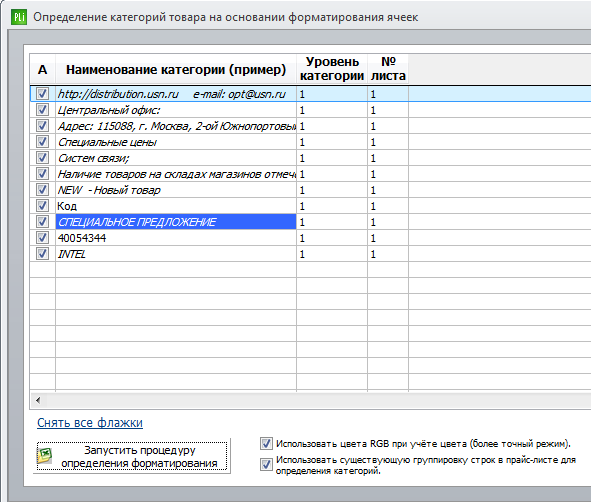Toggle checkbox for Код row
The image size is (591, 502).
coord(42,206)
